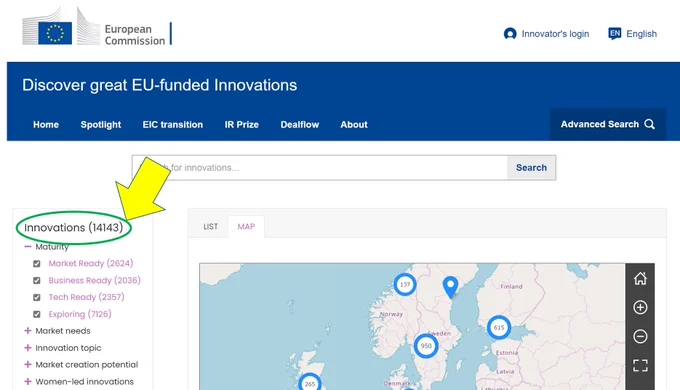Open the Spotlight menu item
This screenshot has width=680, height=390.
pos(101,125)
